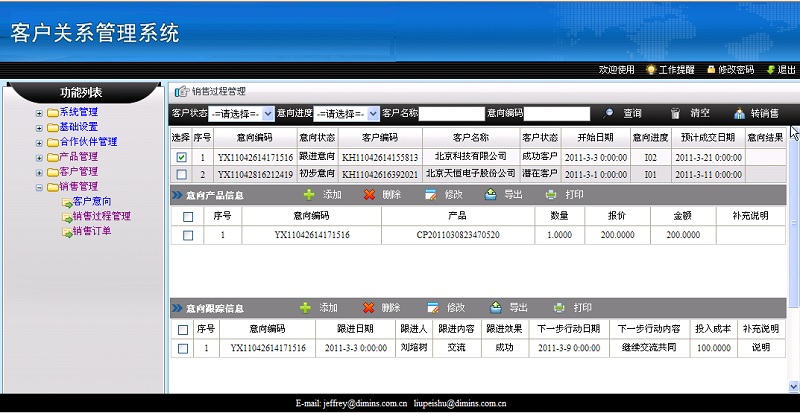Click the search magnifier icon (查询)
Image resolution: width=800 pixels, height=413 pixels.
point(608,114)
